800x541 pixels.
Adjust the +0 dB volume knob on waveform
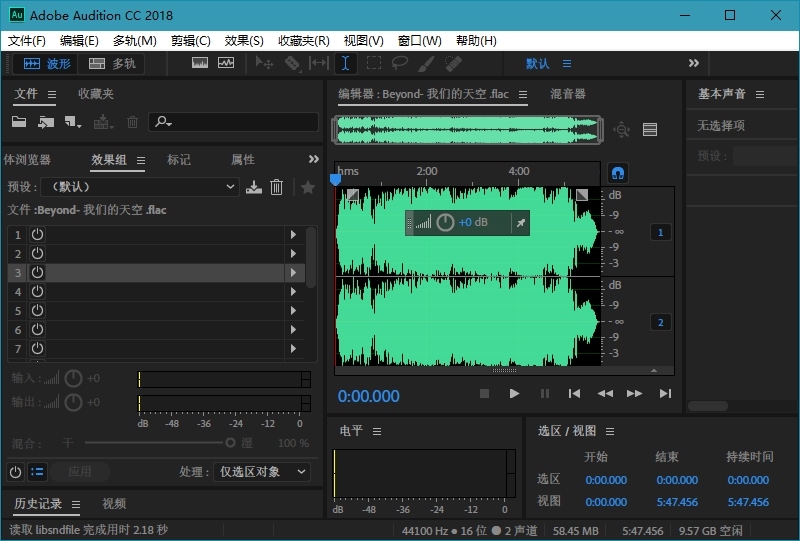click(445, 222)
